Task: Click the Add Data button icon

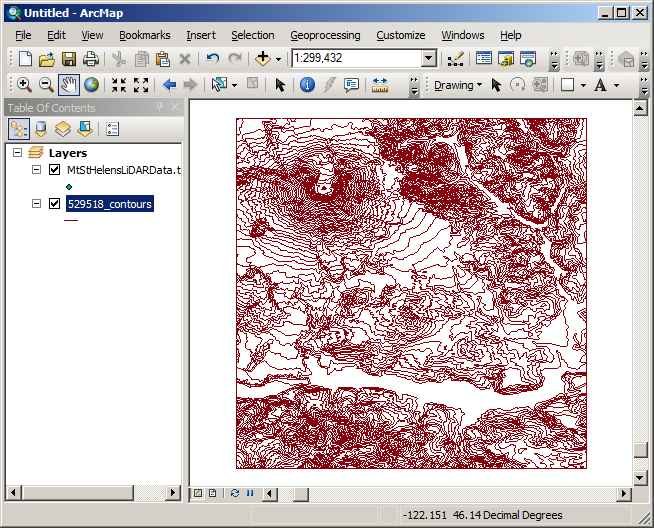Action: coord(264,59)
